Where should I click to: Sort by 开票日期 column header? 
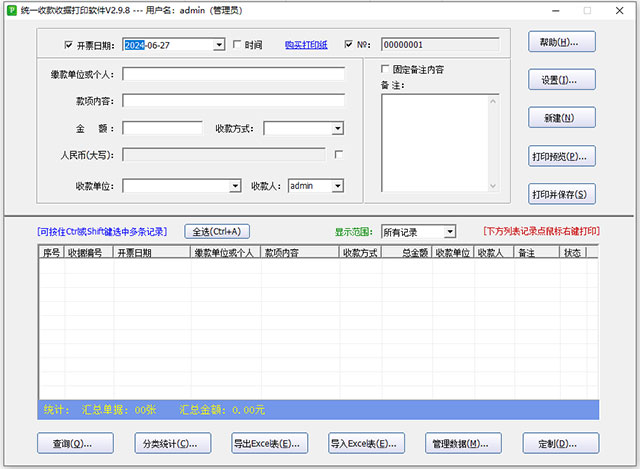click(x=152, y=253)
